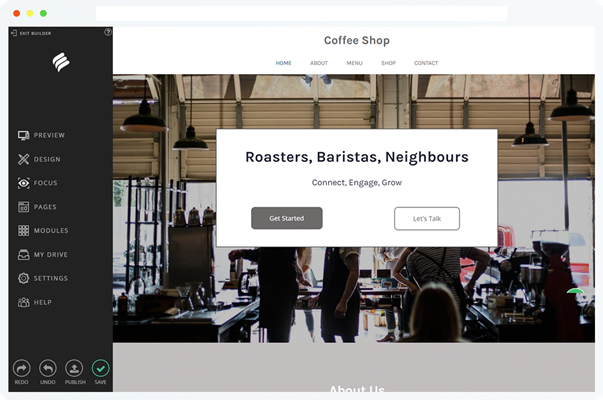Image resolution: width=603 pixels, height=400 pixels.
Task: Click the Let's Talk button
Action: coord(427,218)
